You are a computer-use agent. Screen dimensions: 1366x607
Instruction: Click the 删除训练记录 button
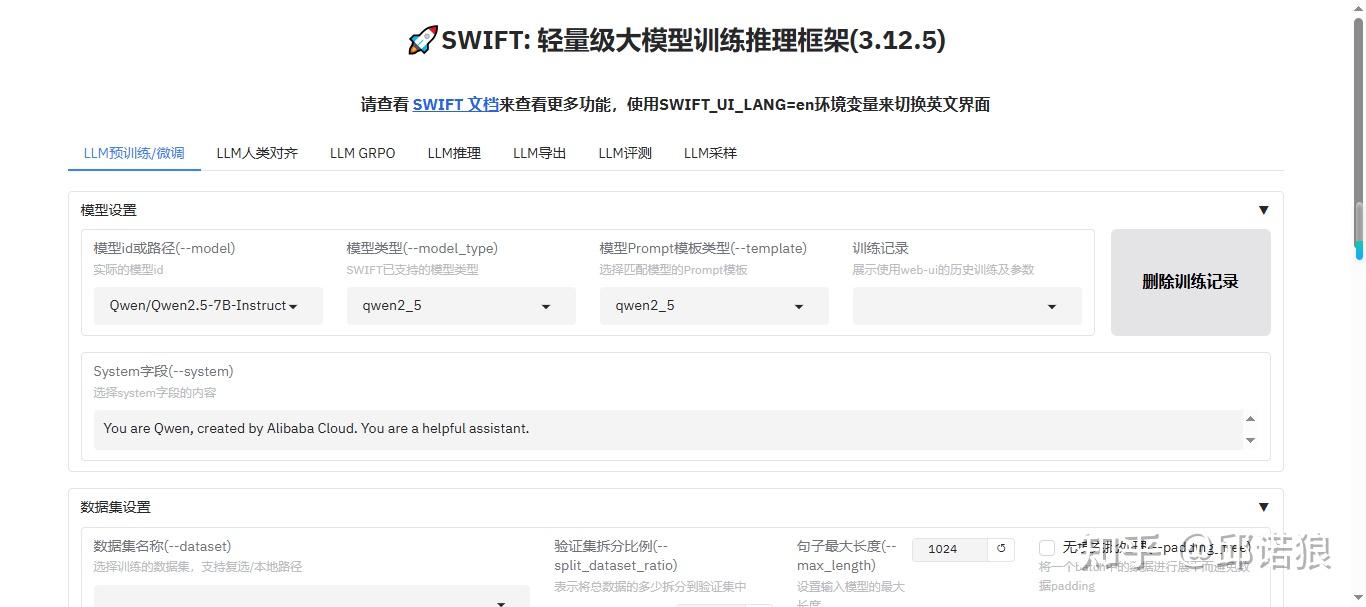coord(1190,282)
